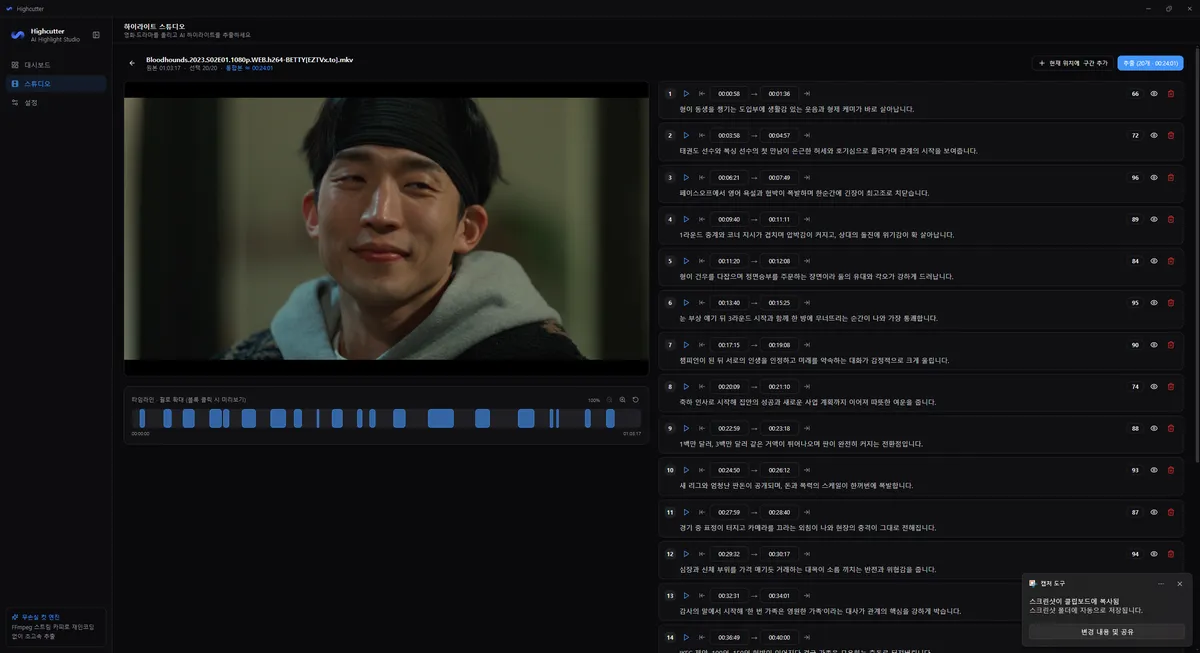
Task: Select the segment 7 description text
Action: click(x=814, y=360)
